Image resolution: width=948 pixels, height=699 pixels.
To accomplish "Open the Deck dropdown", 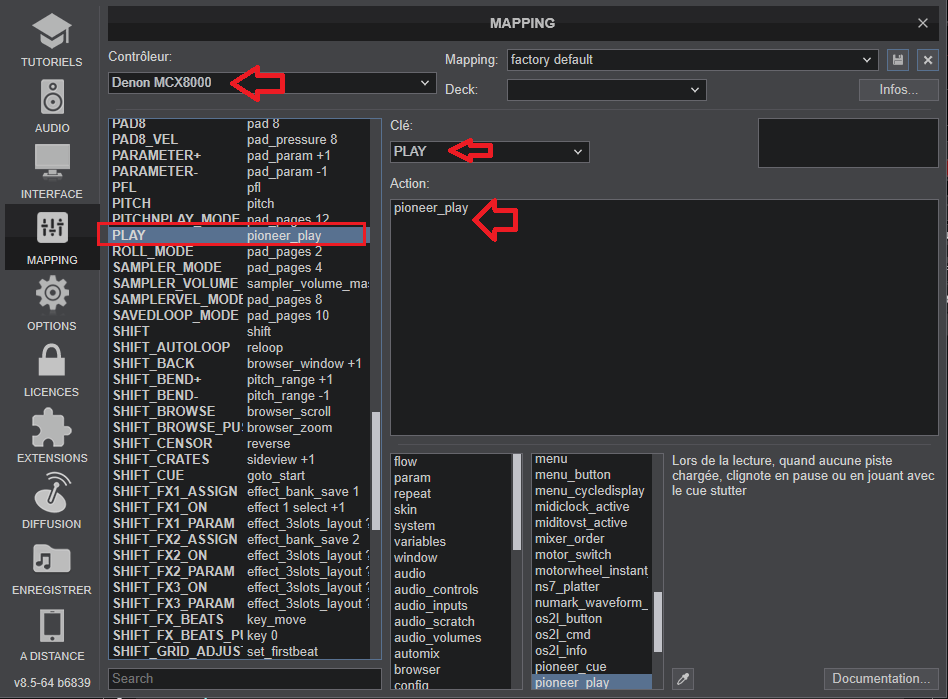I will click(606, 90).
